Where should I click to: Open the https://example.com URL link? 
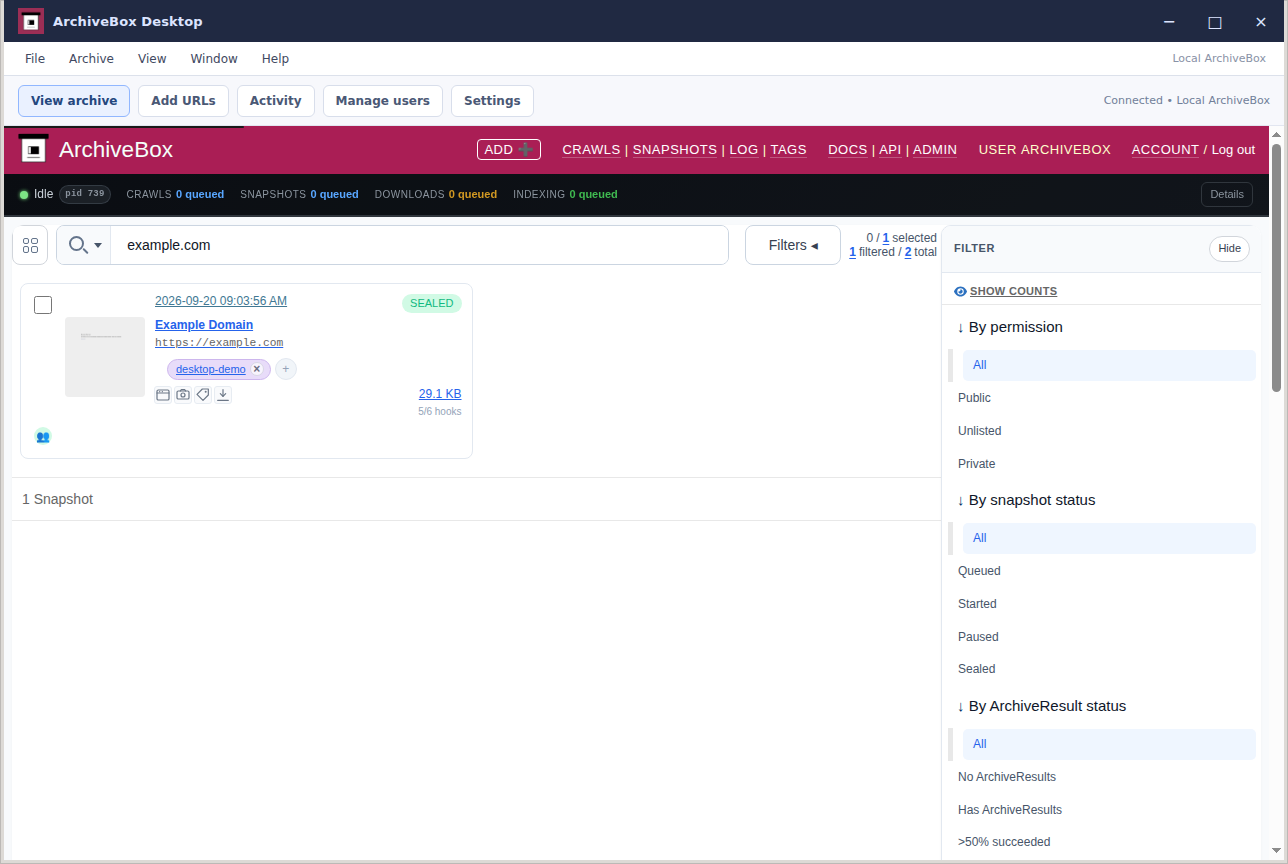(219, 343)
